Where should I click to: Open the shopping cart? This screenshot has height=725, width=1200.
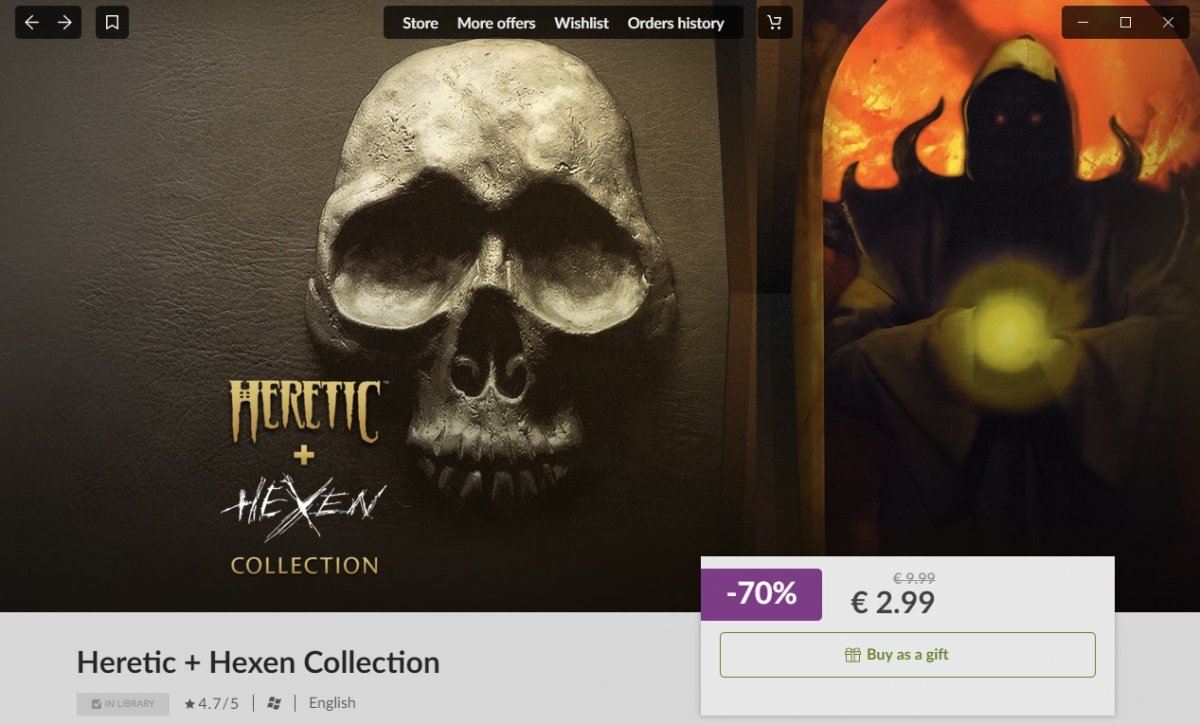[x=775, y=22]
